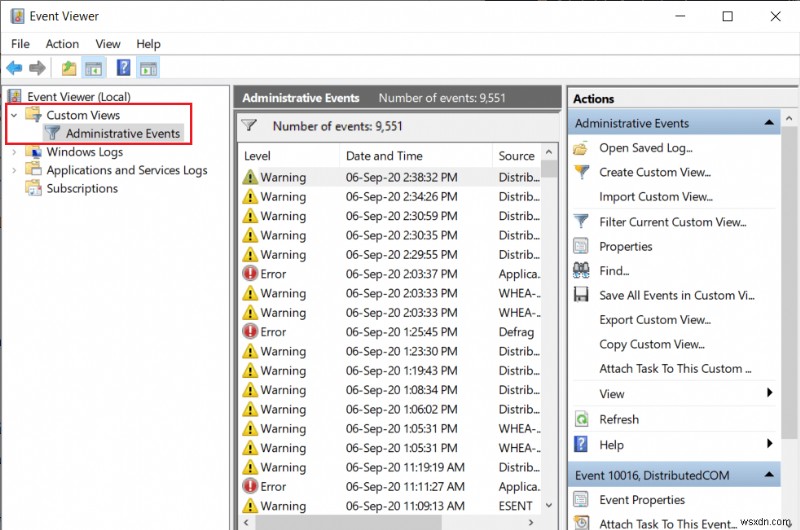Click the Create Custom View funnel icon
This screenshot has height=530, width=800.
(x=581, y=172)
